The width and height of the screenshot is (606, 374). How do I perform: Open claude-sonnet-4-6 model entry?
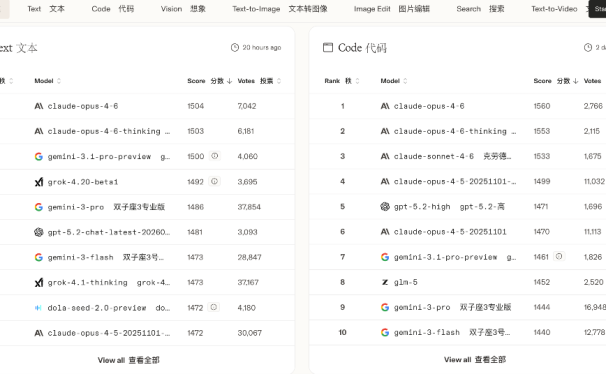(434, 156)
